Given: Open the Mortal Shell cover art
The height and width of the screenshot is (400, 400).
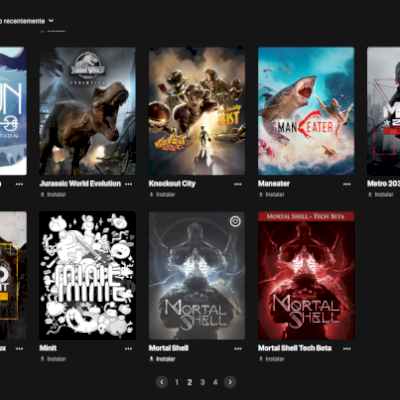Looking at the screenshot, I should click(197, 275).
